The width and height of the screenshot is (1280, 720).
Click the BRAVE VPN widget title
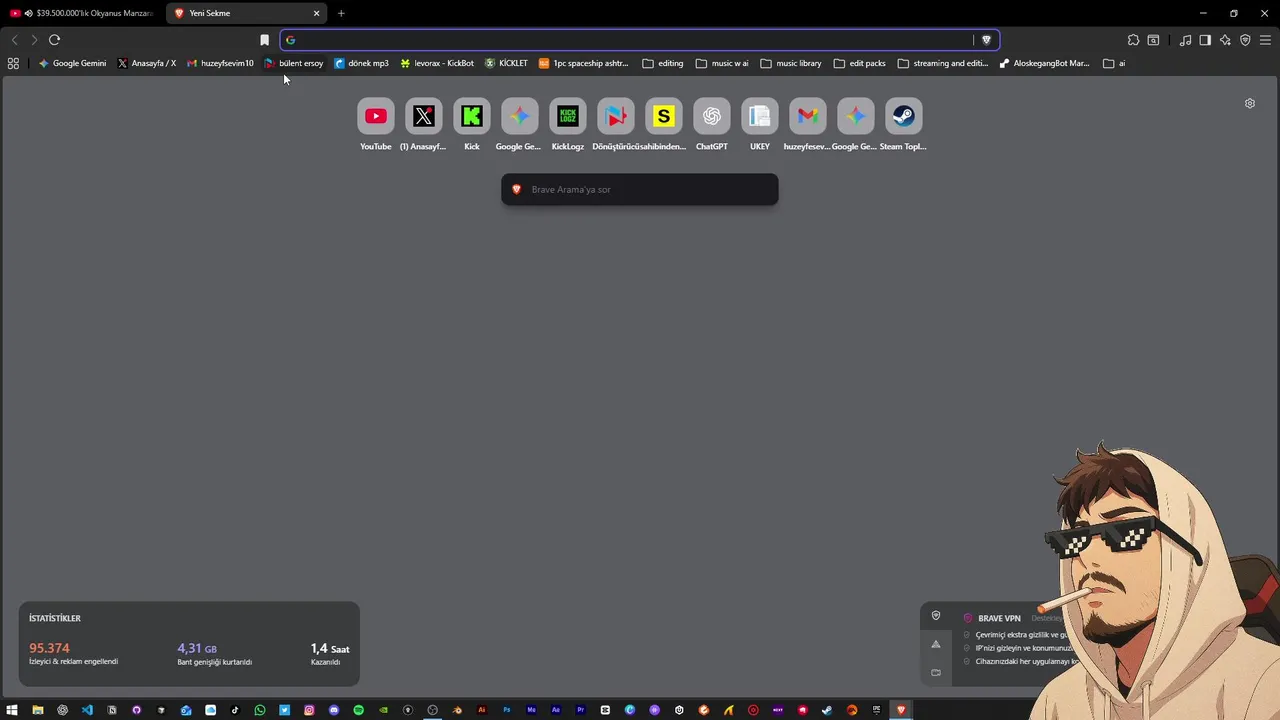pos(999,618)
